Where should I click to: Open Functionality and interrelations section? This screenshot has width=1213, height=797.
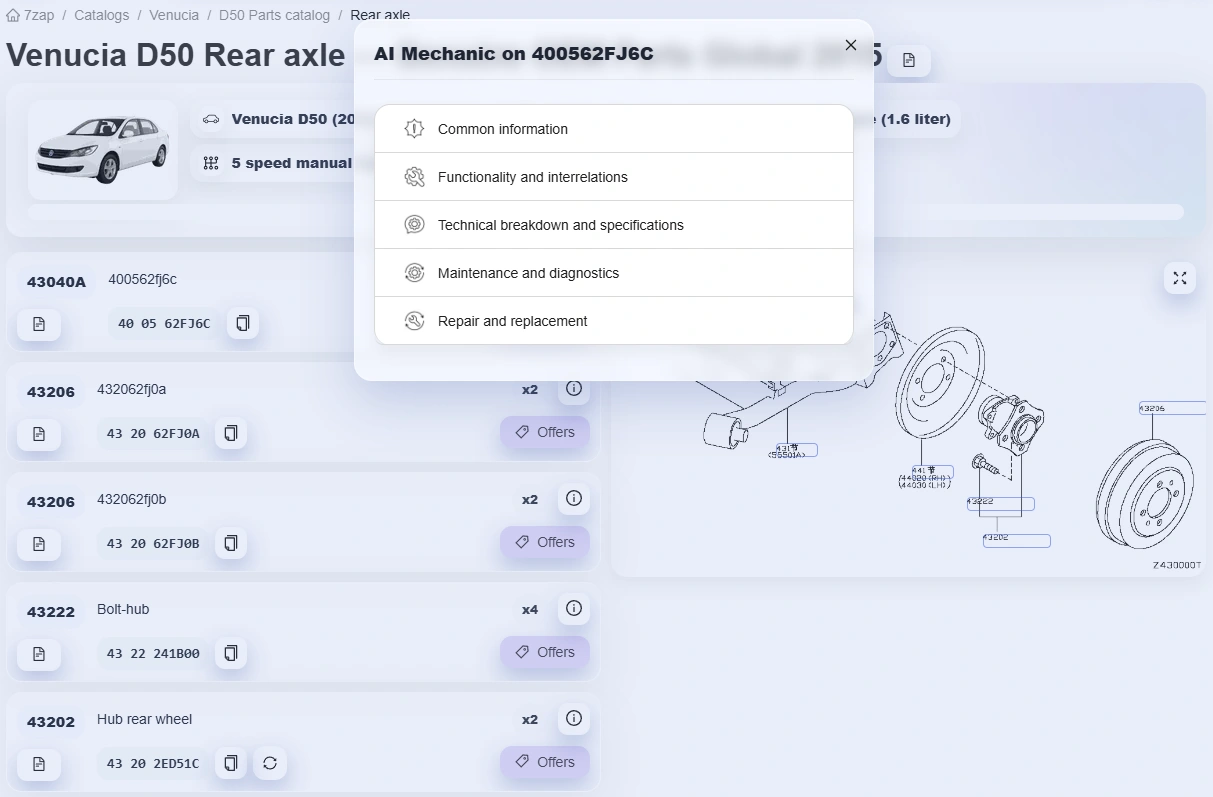(614, 177)
